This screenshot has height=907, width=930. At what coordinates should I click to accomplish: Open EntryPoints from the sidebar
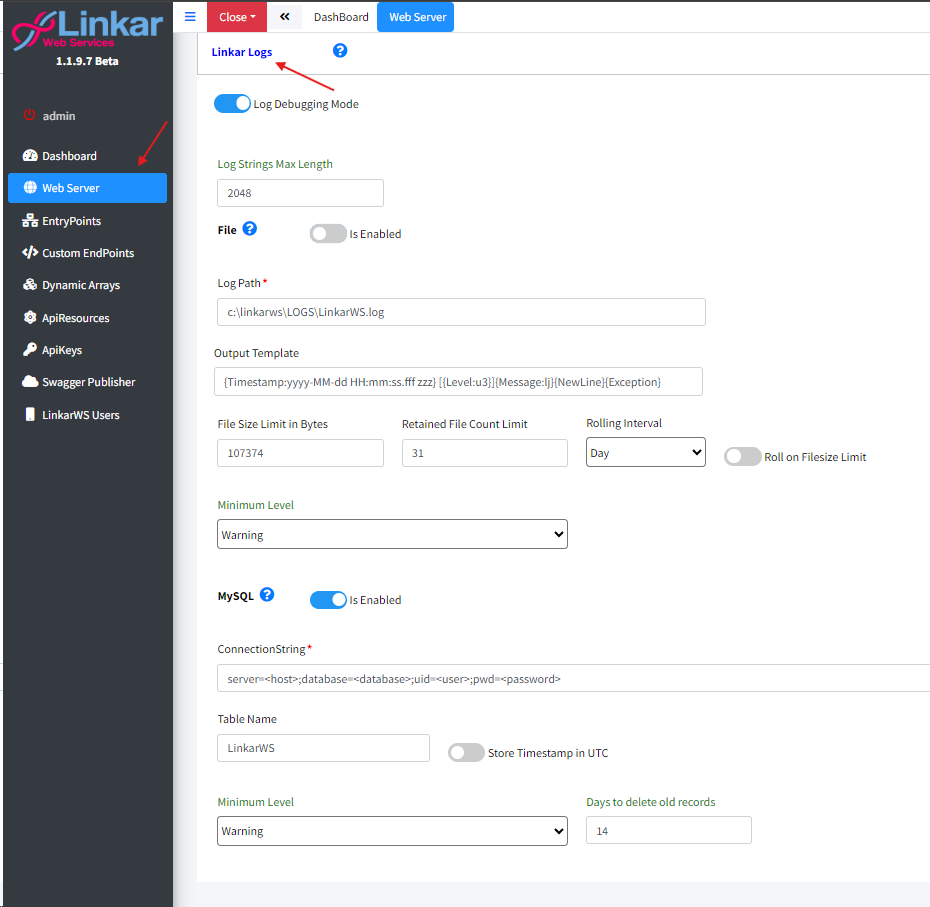pos(71,221)
